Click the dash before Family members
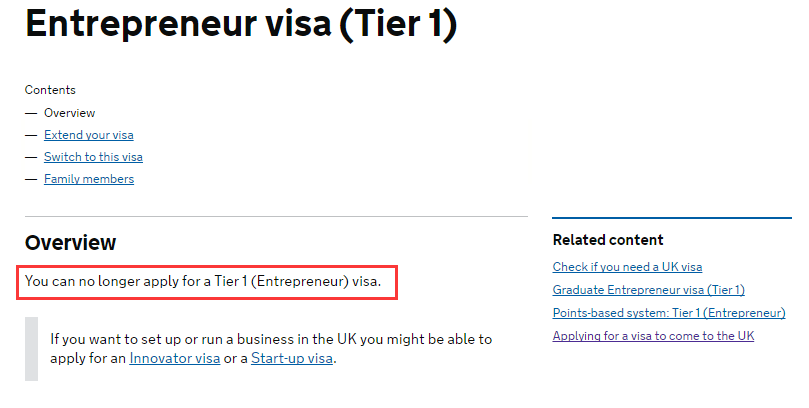This screenshot has height=408, width=809. pos(31,179)
